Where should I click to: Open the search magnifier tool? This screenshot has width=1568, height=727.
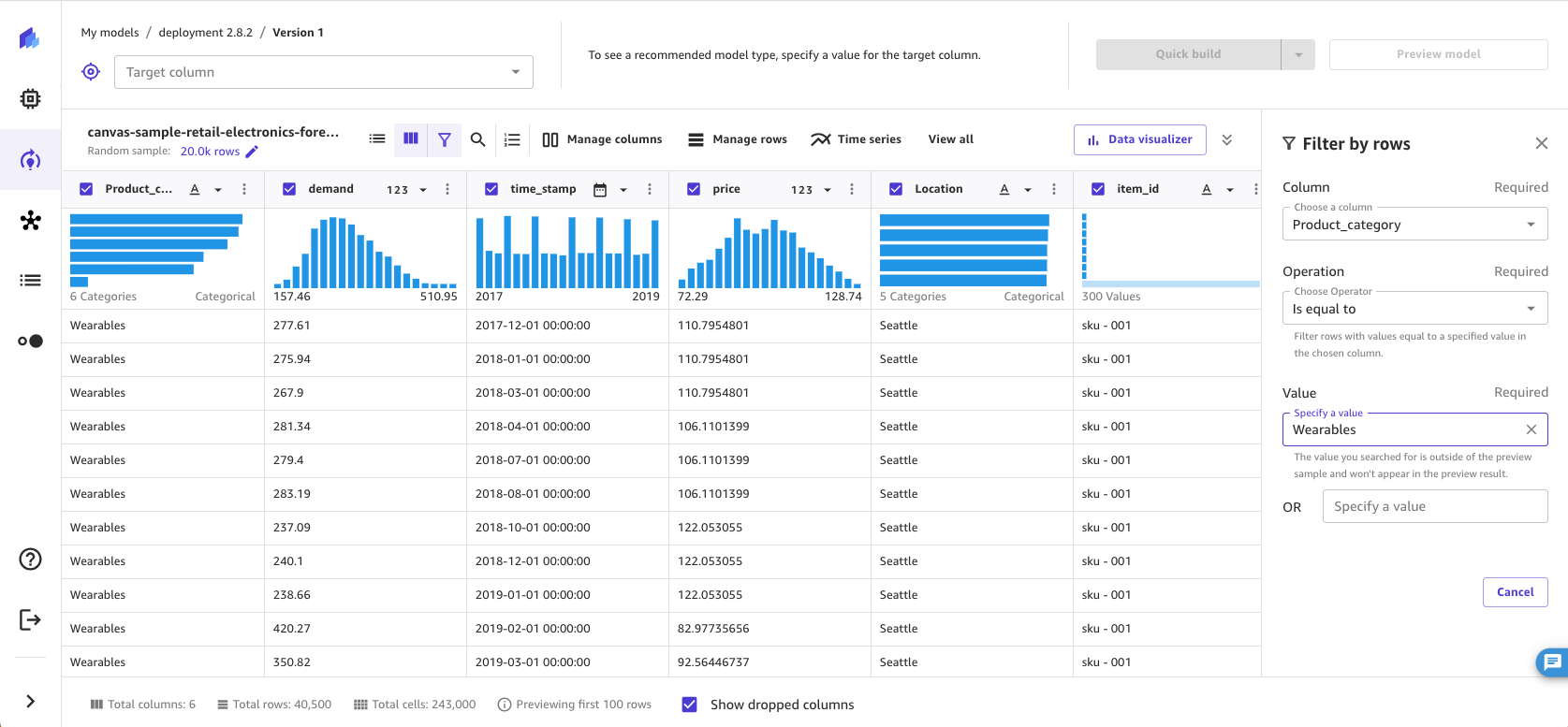point(477,139)
